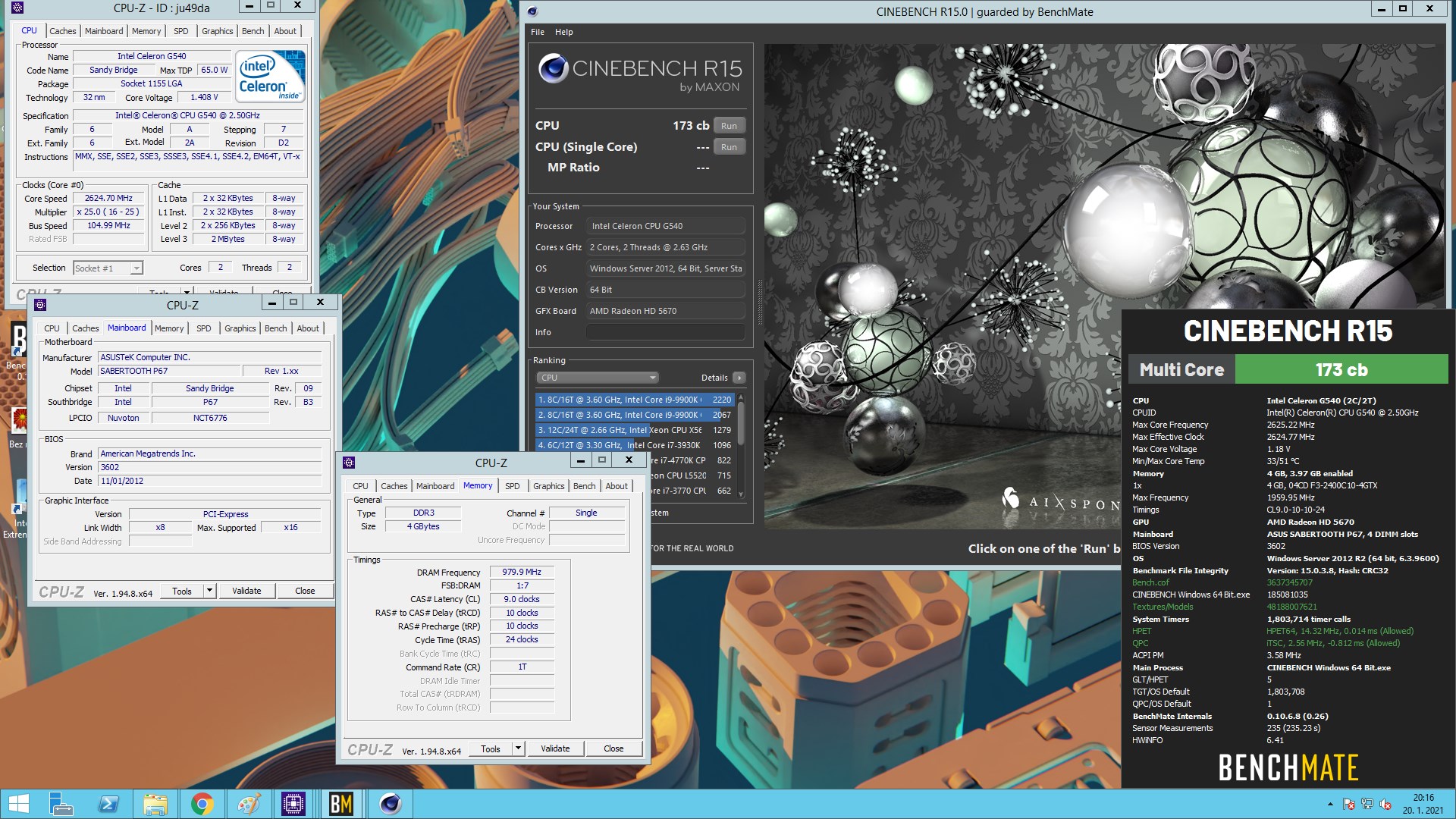Open the File menu in Cinebench

click(x=538, y=32)
